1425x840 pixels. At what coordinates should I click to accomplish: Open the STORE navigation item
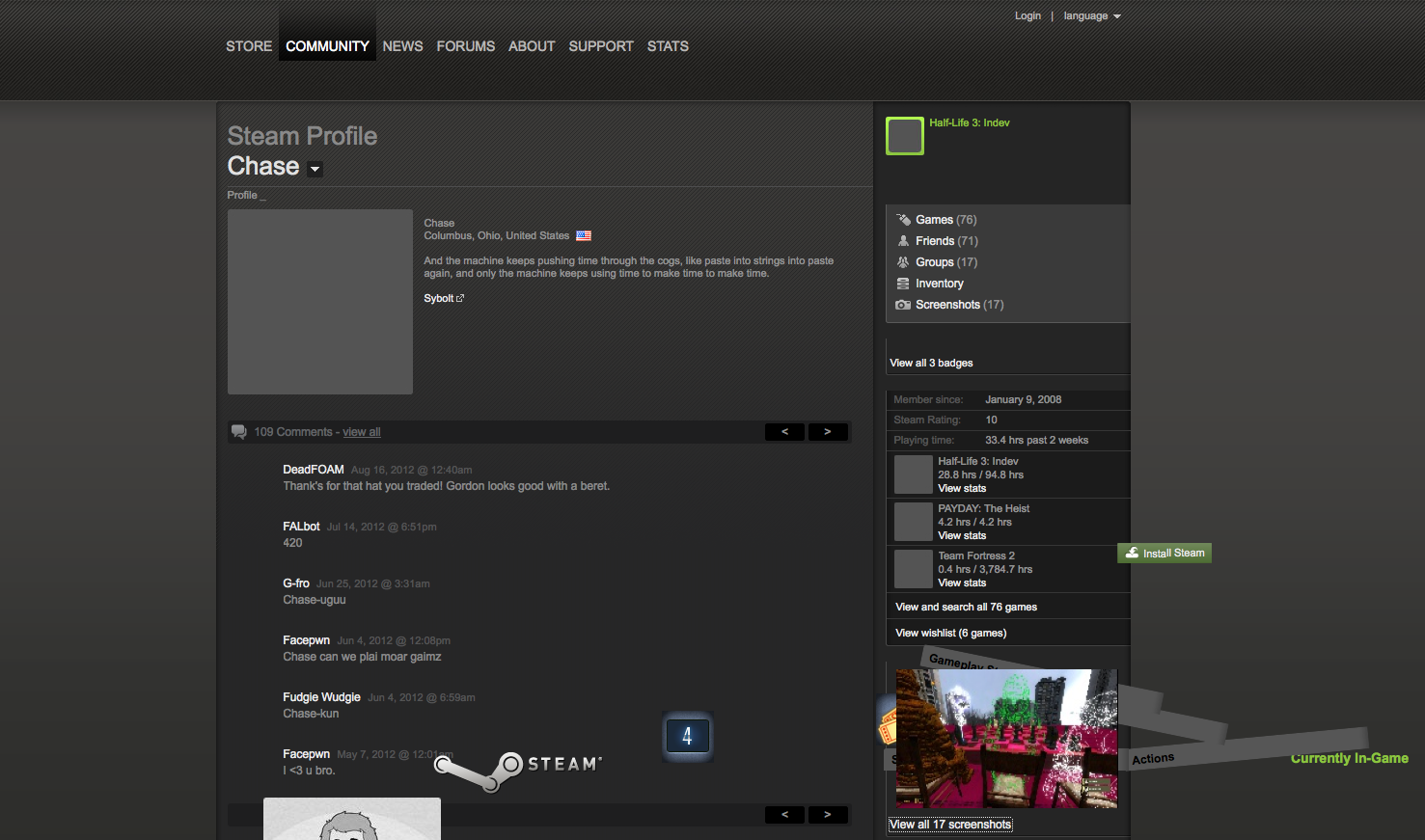coord(249,46)
